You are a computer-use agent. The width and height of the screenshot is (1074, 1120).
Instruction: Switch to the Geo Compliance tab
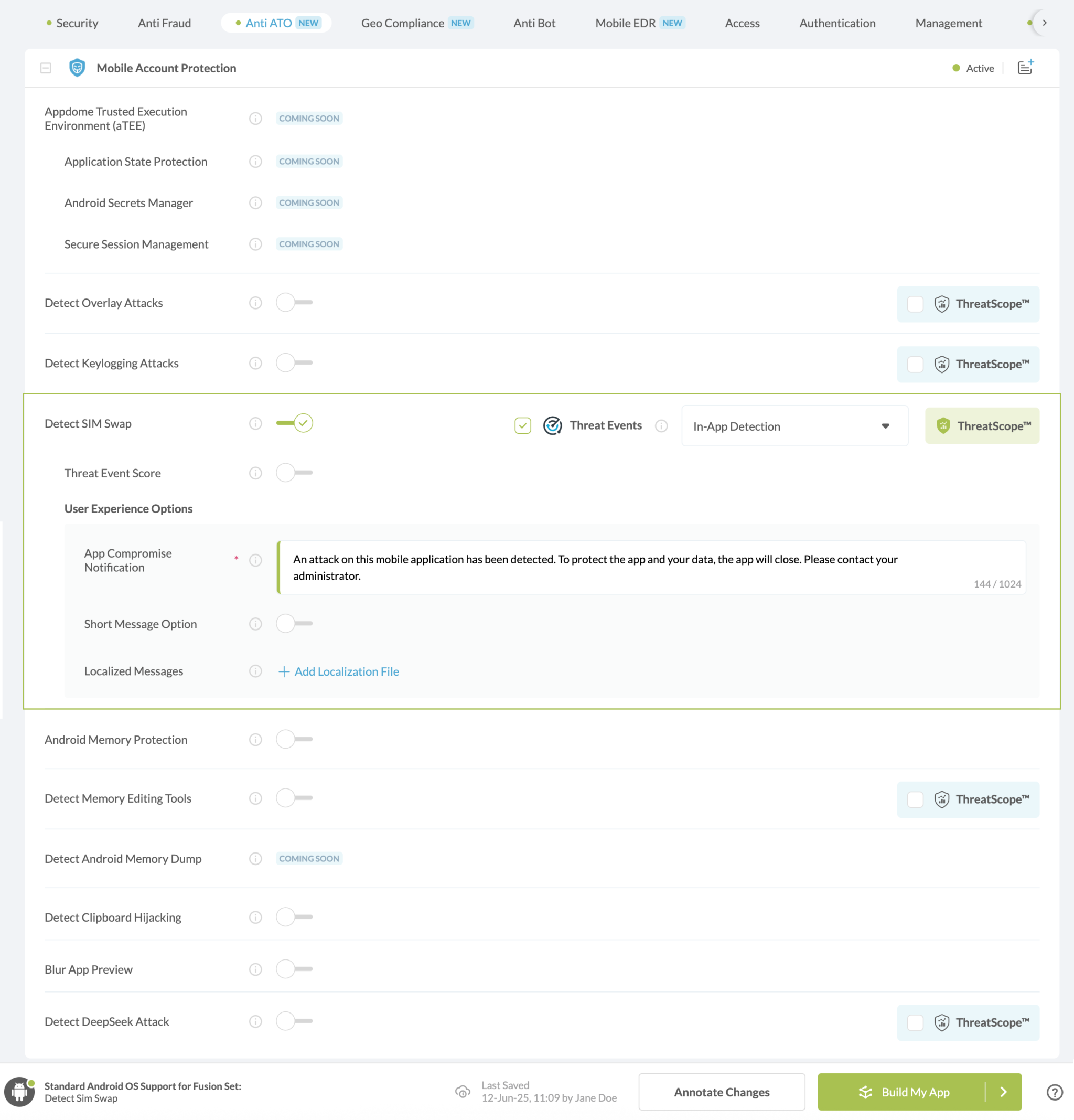(403, 23)
